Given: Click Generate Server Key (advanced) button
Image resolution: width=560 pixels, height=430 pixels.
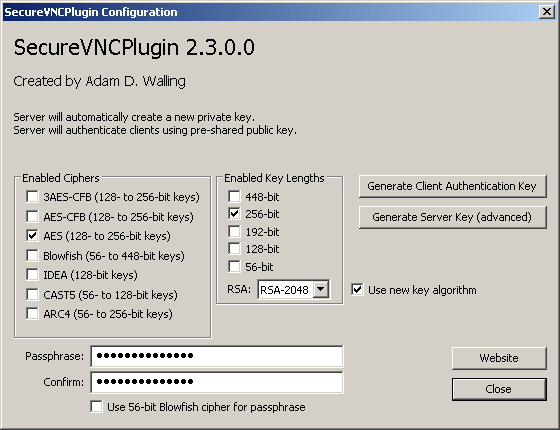Looking at the screenshot, I should 452,217.
